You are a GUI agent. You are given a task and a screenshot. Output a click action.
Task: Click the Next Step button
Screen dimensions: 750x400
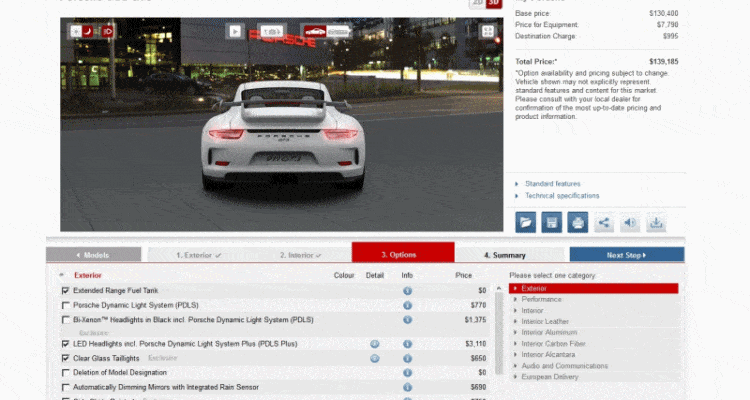click(627, 255)
